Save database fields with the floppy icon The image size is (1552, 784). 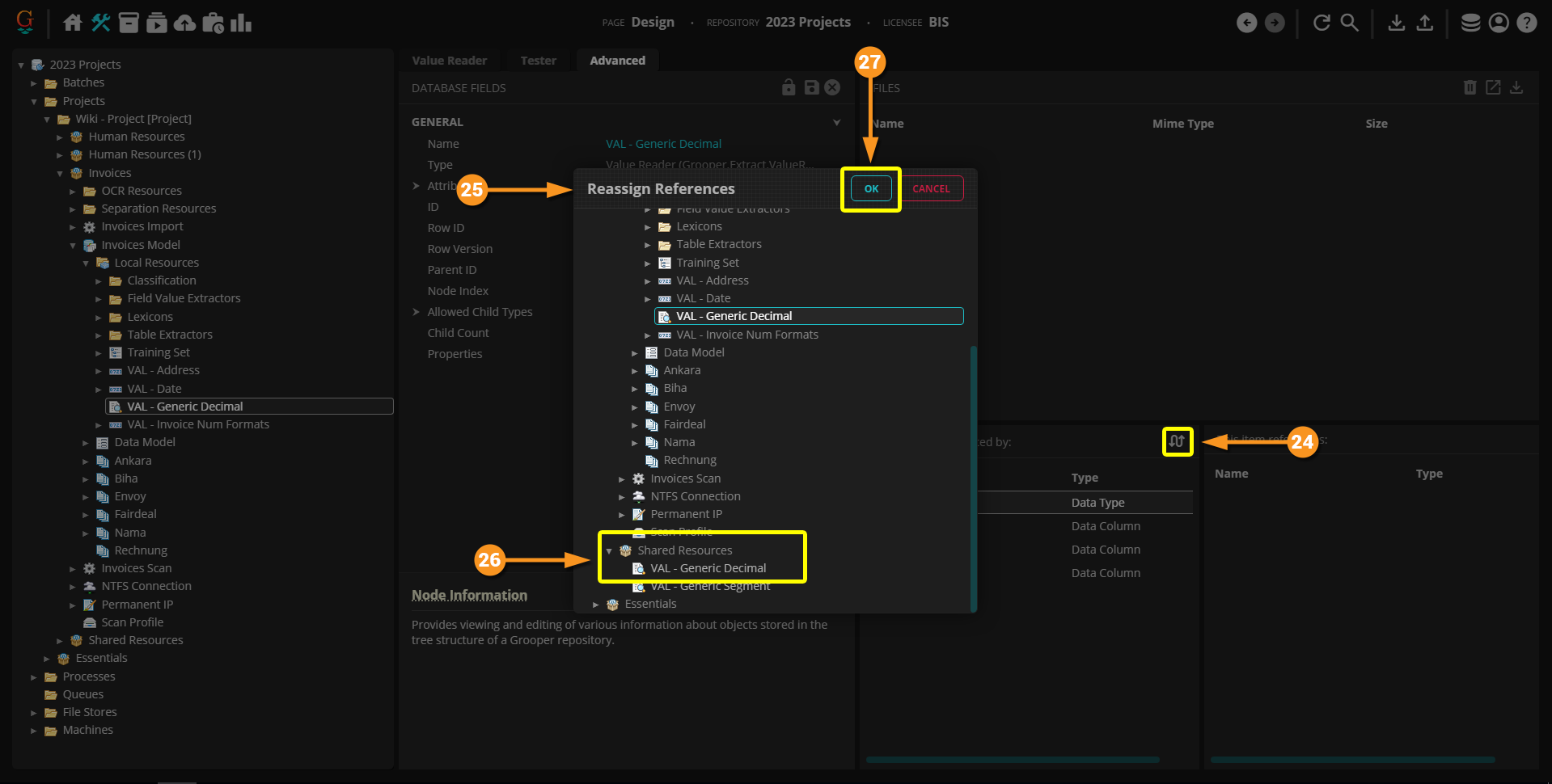click(811, 87)
